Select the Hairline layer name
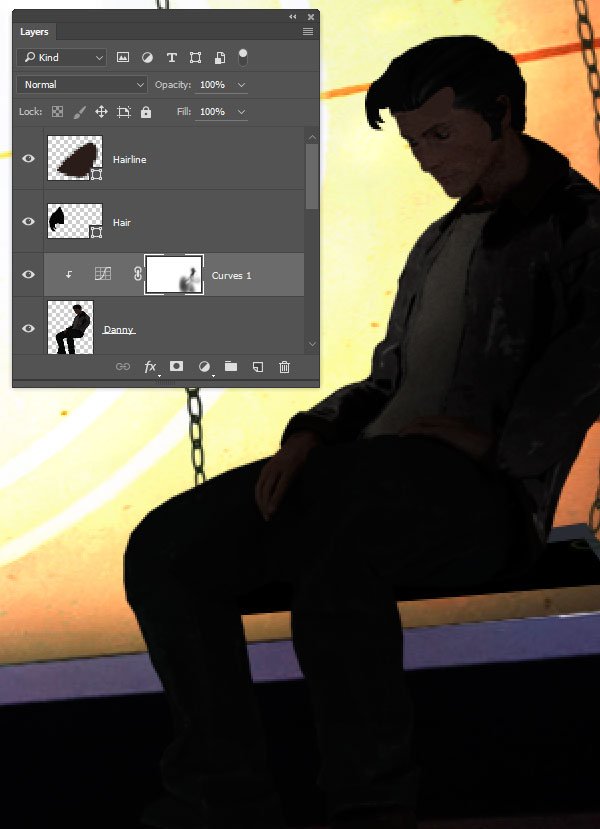Viewport: 600px width, 829px height. 130,159
